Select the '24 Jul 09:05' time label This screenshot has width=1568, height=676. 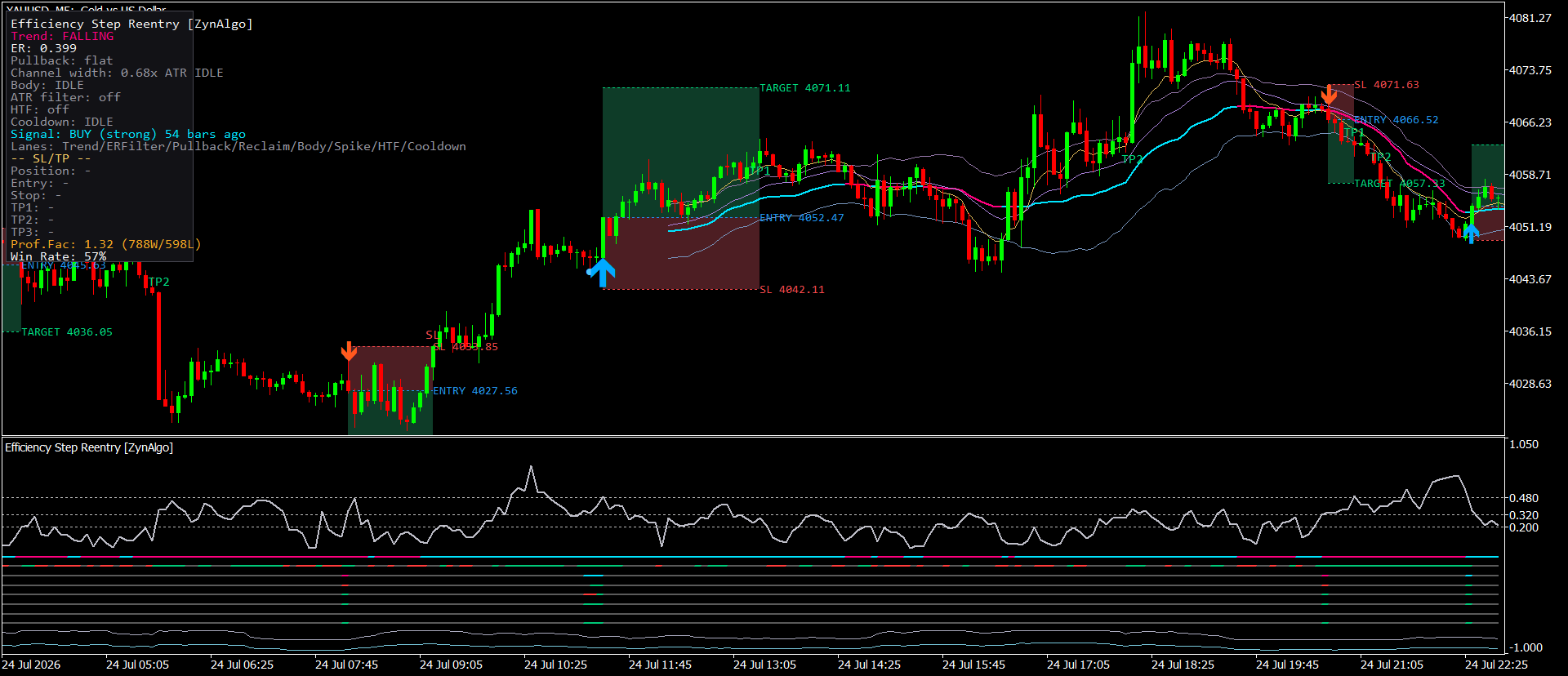451,665
